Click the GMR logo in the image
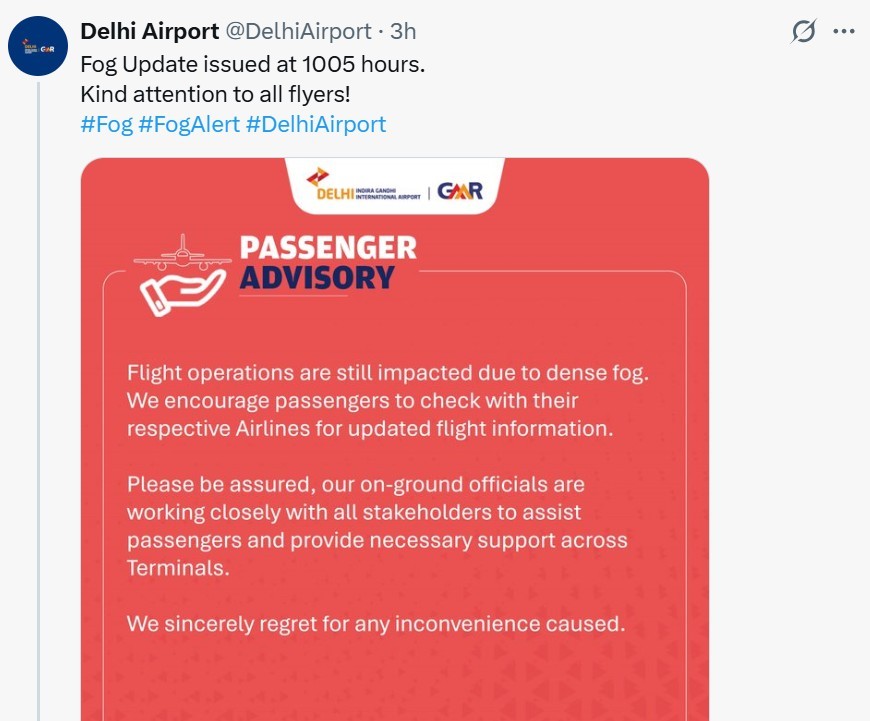The image size is (870, 721). [461, 188]
